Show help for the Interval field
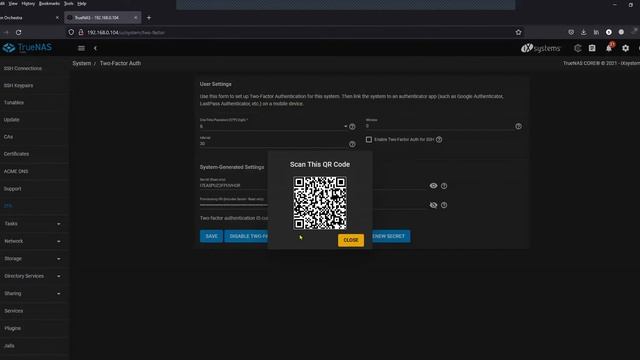Screen dimensions: 640x360 pyautogui.click(x=352, y=144)
